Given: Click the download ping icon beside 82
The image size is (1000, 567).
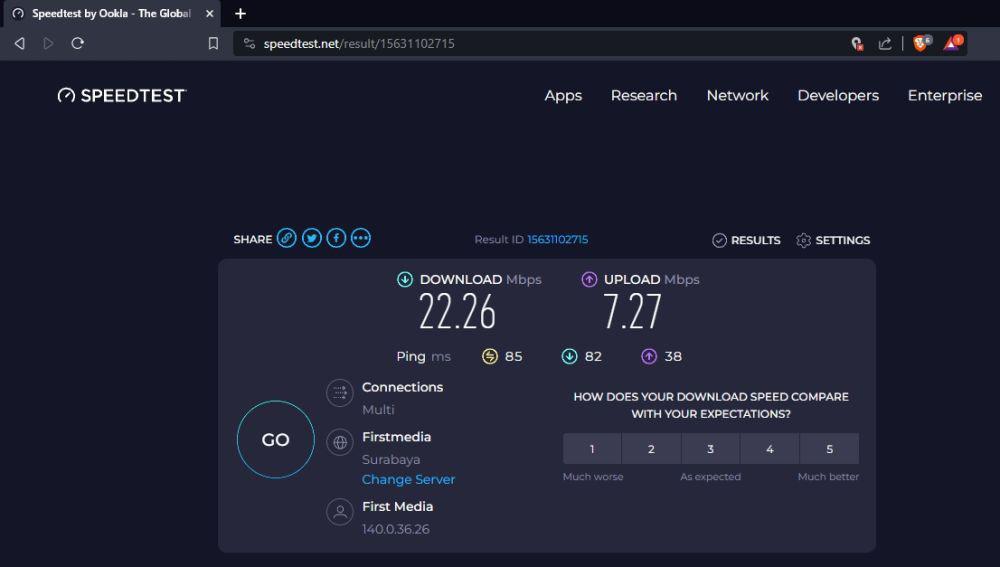Looking at the screenshot, I should click(x=570, y=357).
